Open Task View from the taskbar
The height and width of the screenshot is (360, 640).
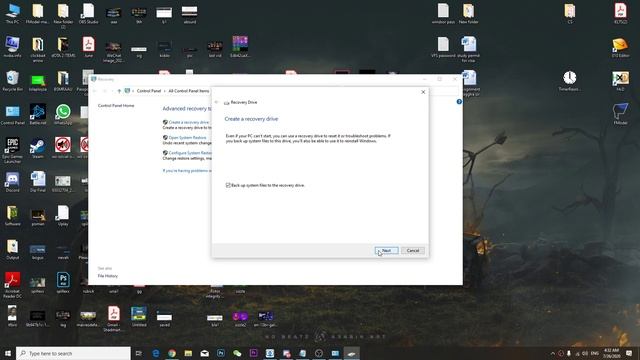[x=138, y=353]
